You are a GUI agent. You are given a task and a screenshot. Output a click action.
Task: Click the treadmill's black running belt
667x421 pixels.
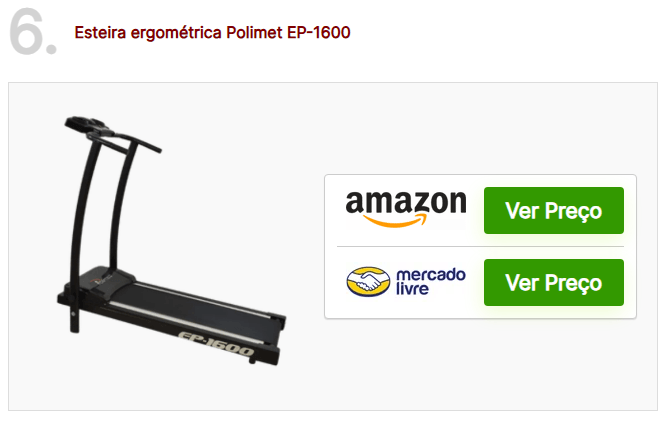[192, 310]
